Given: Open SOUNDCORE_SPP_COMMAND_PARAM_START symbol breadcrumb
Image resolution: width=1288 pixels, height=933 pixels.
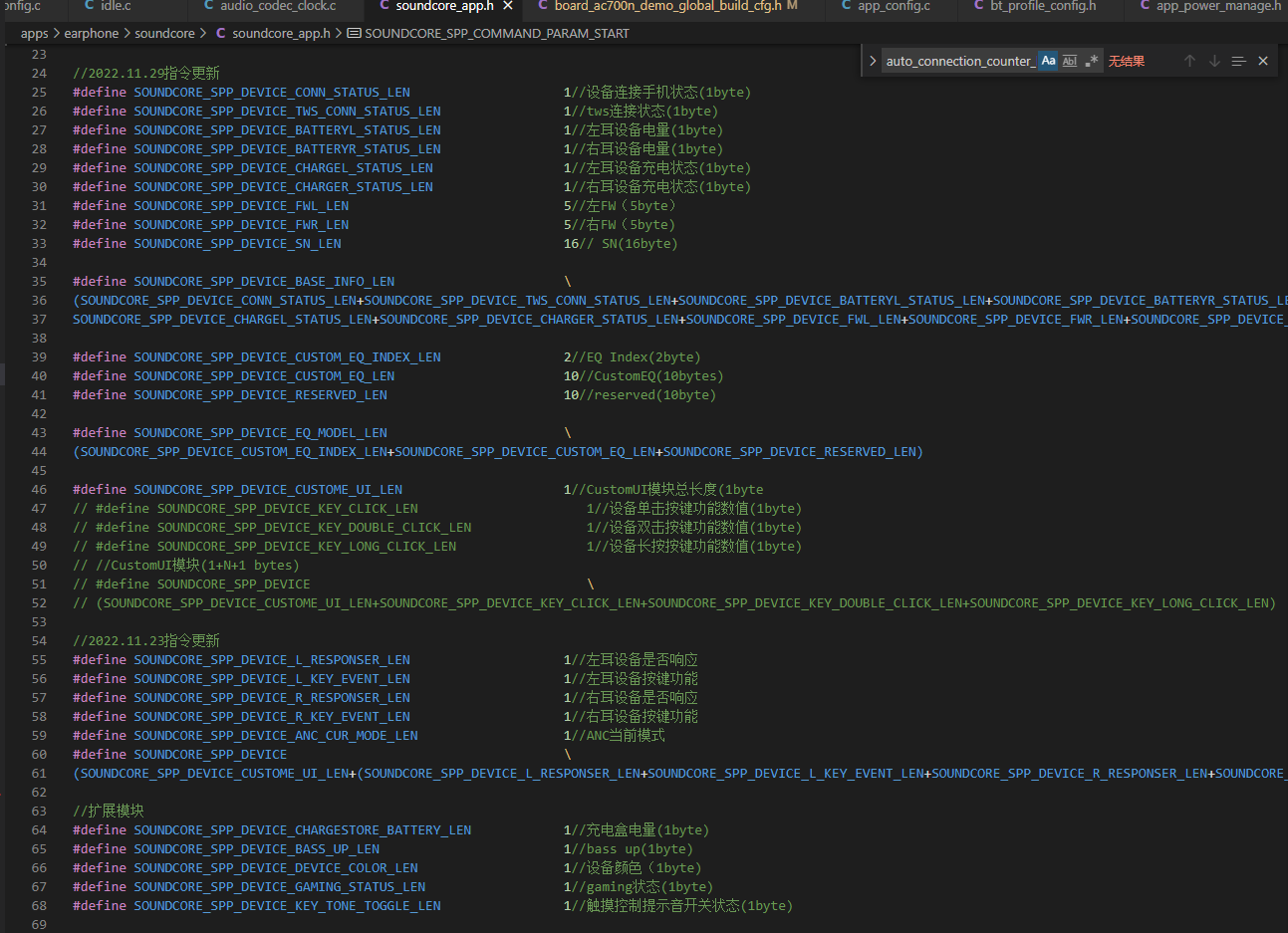Looking at the screenshot, I should (x=497, y=34).
